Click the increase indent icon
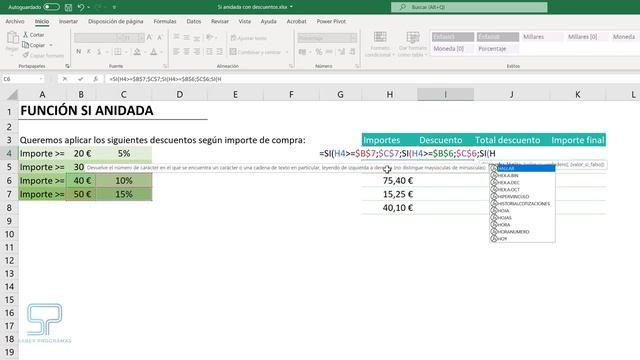This screenshot has width=640, height=360. coord(220,52)
